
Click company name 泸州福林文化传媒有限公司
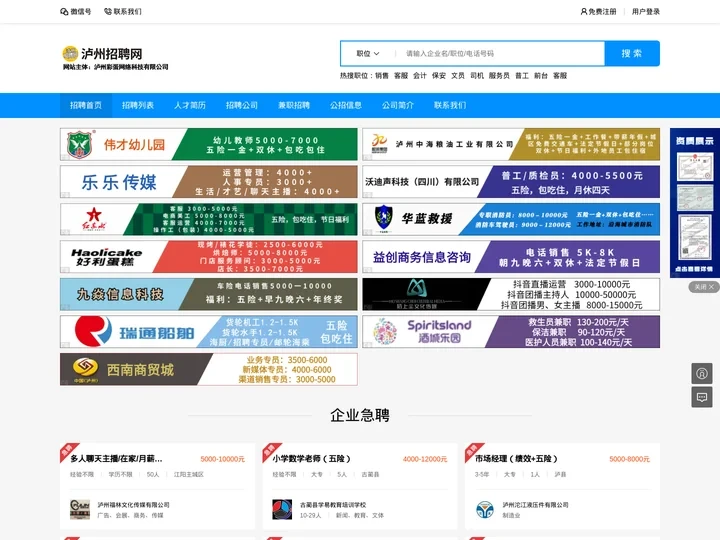133,505
